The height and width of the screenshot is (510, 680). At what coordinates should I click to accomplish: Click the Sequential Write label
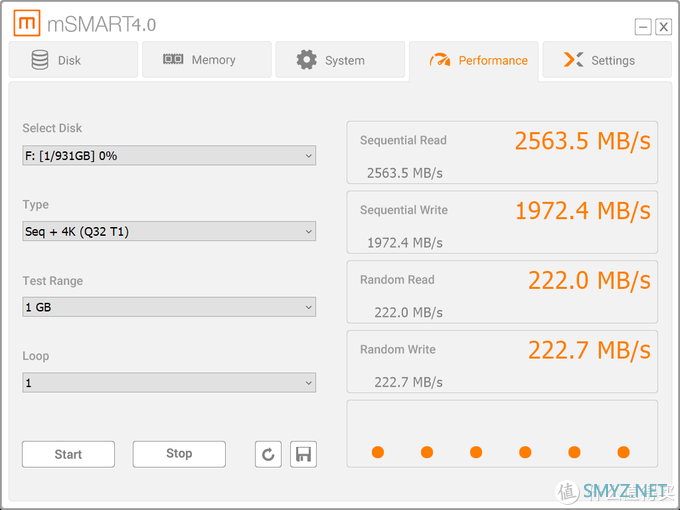[404, 210]
